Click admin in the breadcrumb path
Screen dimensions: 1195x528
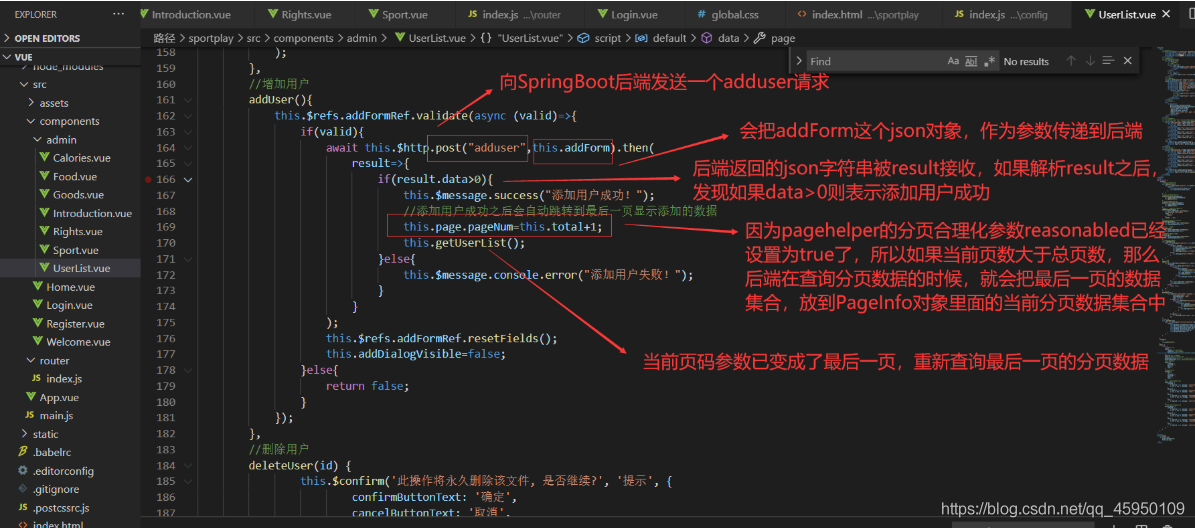click(x=363, y=38)
